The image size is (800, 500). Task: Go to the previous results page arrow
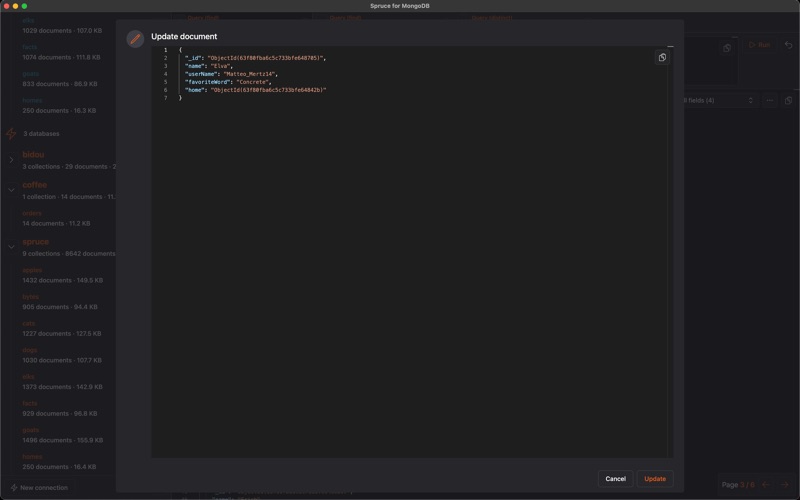tap(766, 485)
